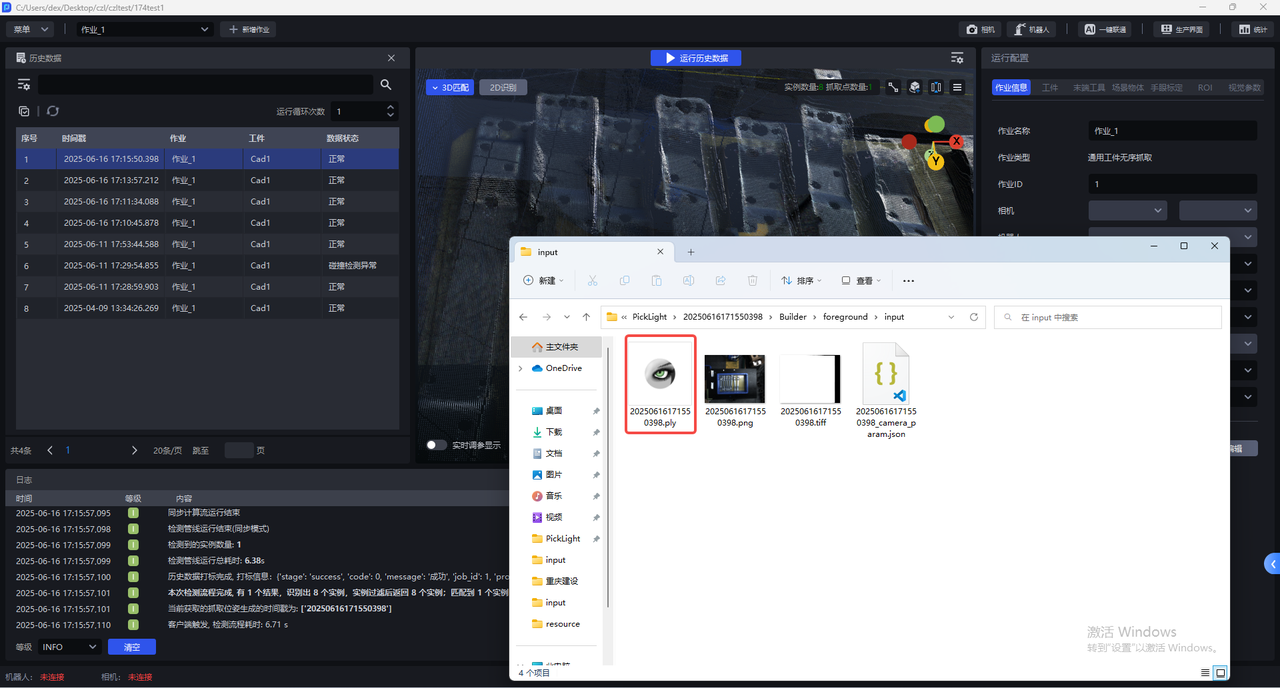Click the 统计 statistics chart icon
Image resolution: width=1280 pixels, height=688 pixels.
tap(1252, 30)
